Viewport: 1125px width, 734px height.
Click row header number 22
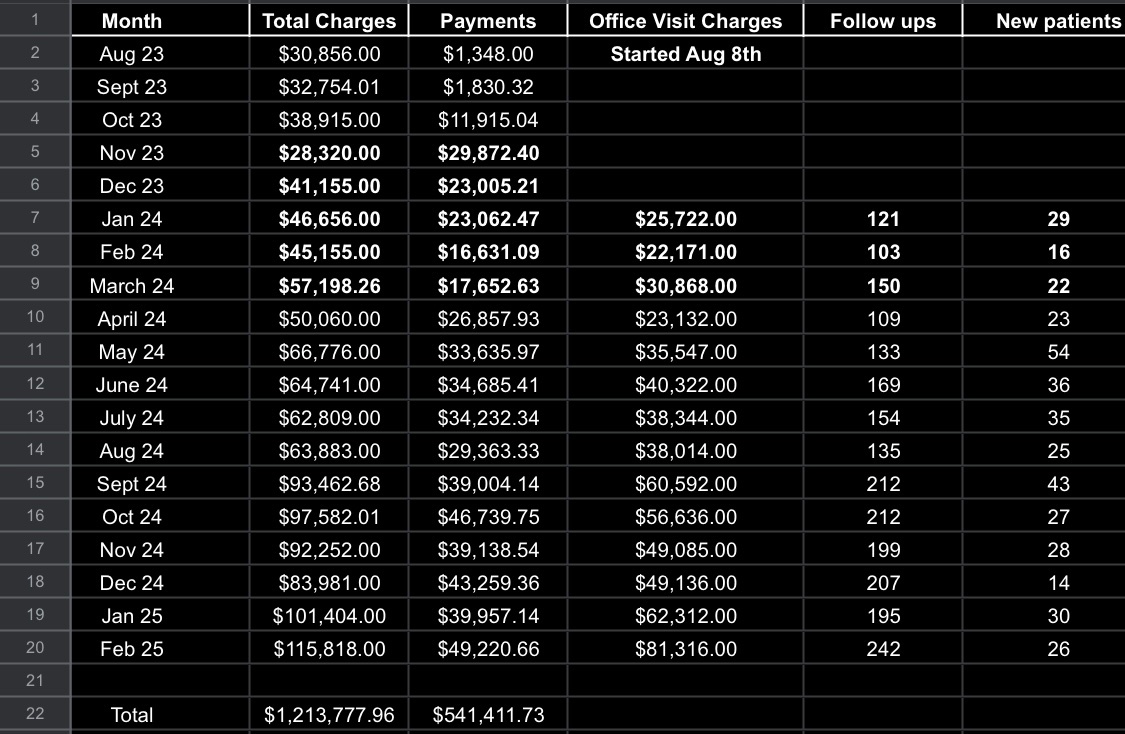[35, 714]
